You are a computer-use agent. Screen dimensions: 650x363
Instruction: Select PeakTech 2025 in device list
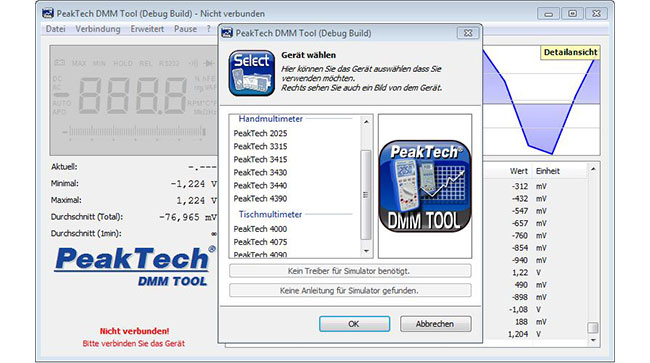click(260, 133)
